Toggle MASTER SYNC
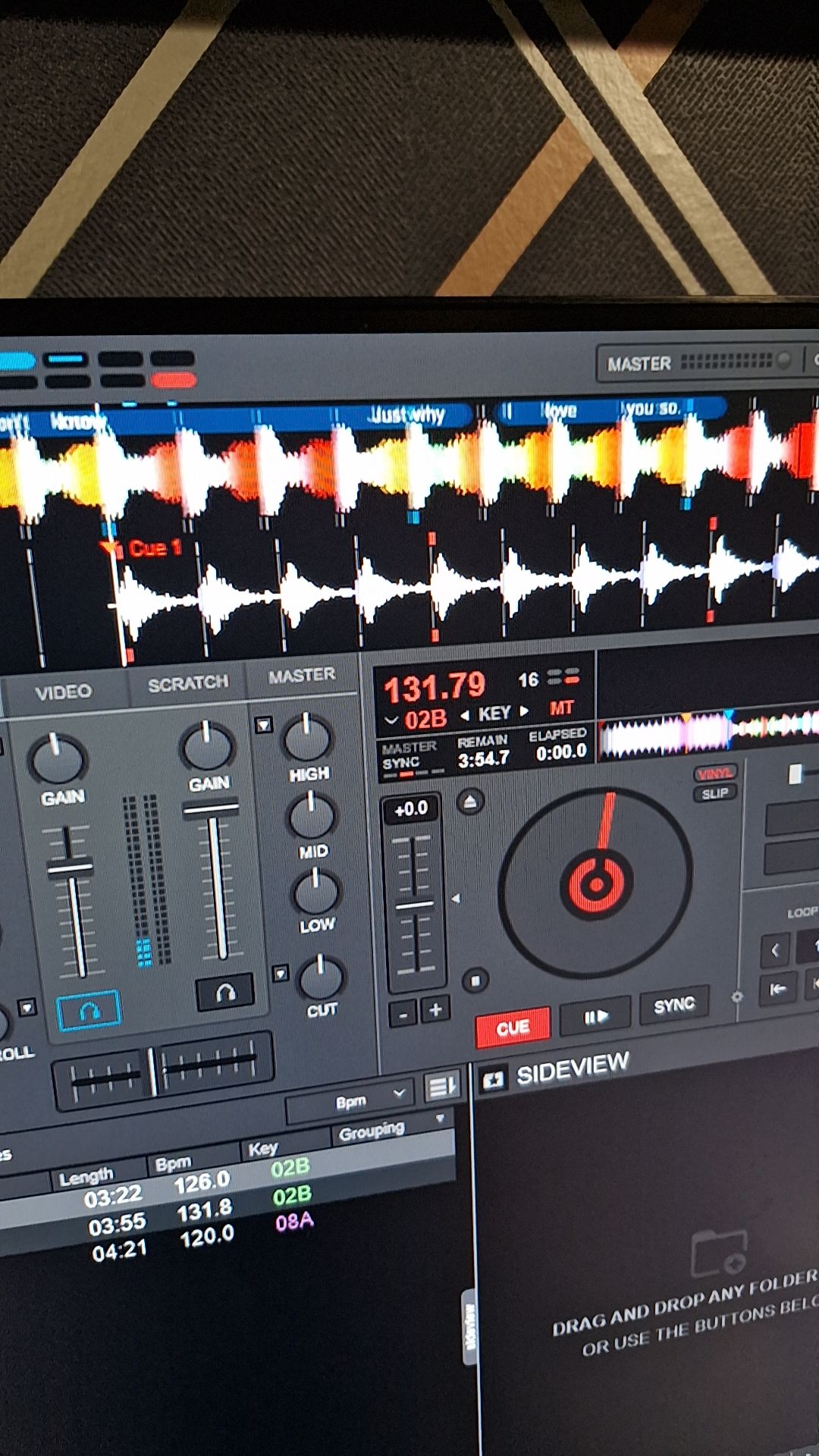This screenshot has height=1456, width=819. point(409,755)
